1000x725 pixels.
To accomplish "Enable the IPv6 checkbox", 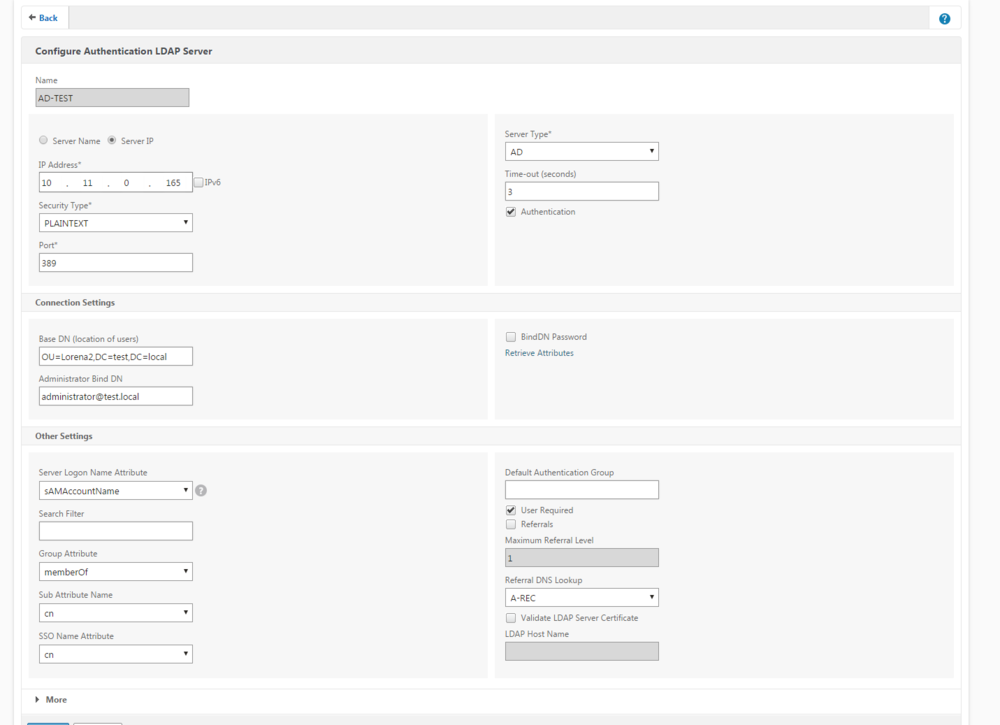I will pos(197,181).
